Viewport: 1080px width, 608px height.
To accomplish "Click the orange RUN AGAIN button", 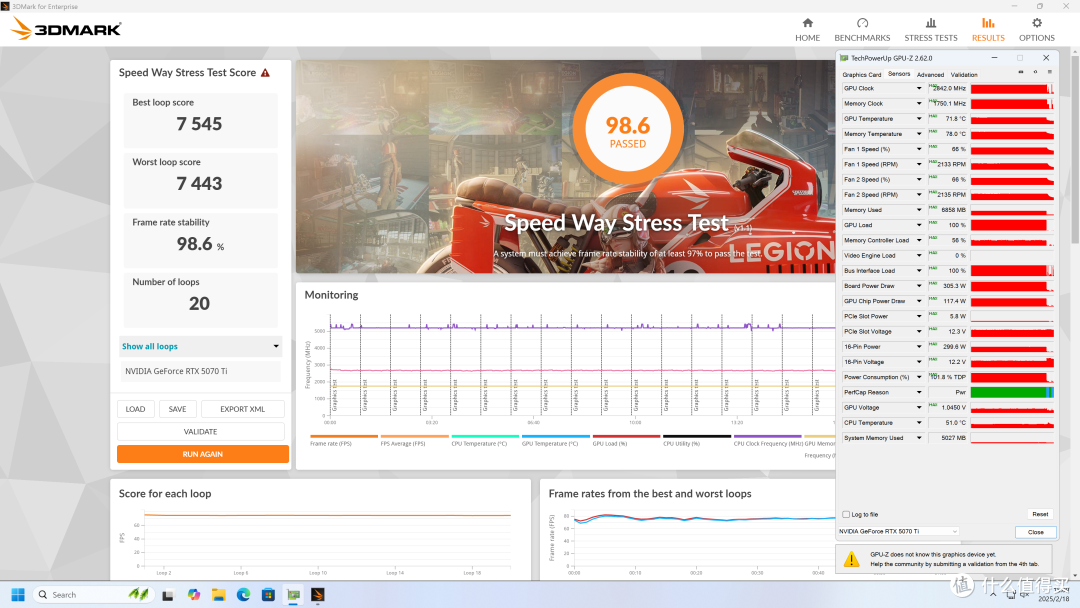I will coord(202,454).
